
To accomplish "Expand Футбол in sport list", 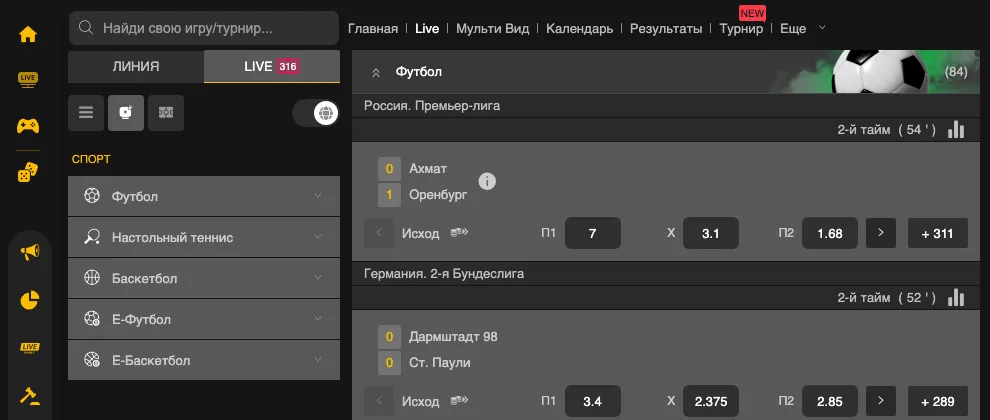I will coord(204,196).
